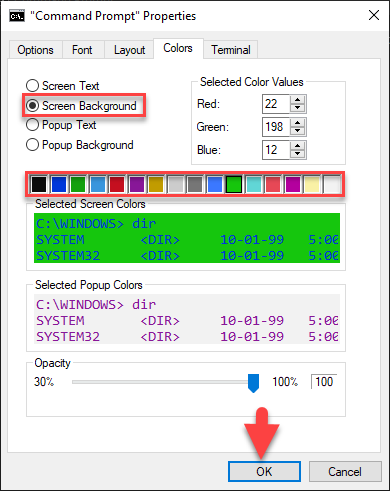
Task: Click the Blue value input field
Action: click(x=276, y=150)
